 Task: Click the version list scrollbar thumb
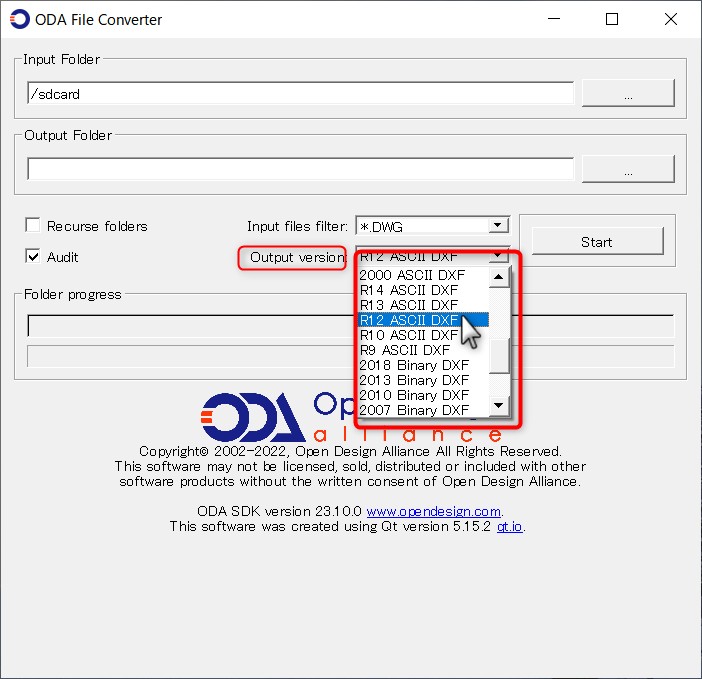click(498, 356)
